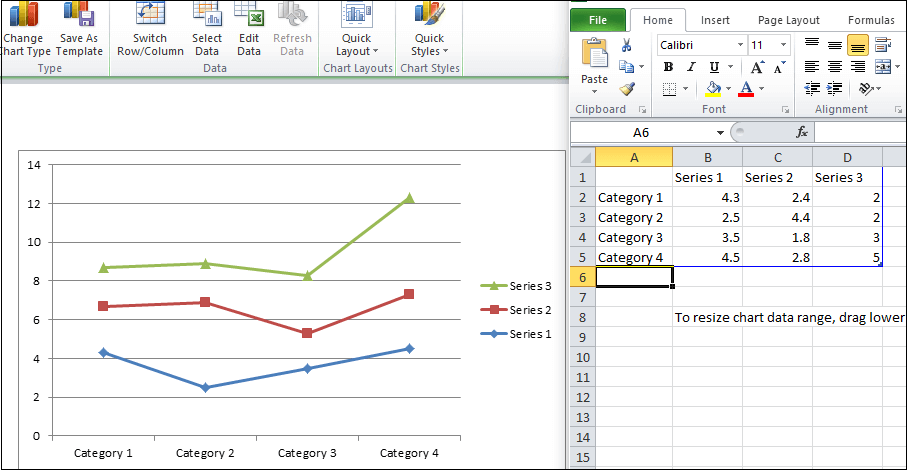Toggle Center horizontal alignment

tap(835, 66)
